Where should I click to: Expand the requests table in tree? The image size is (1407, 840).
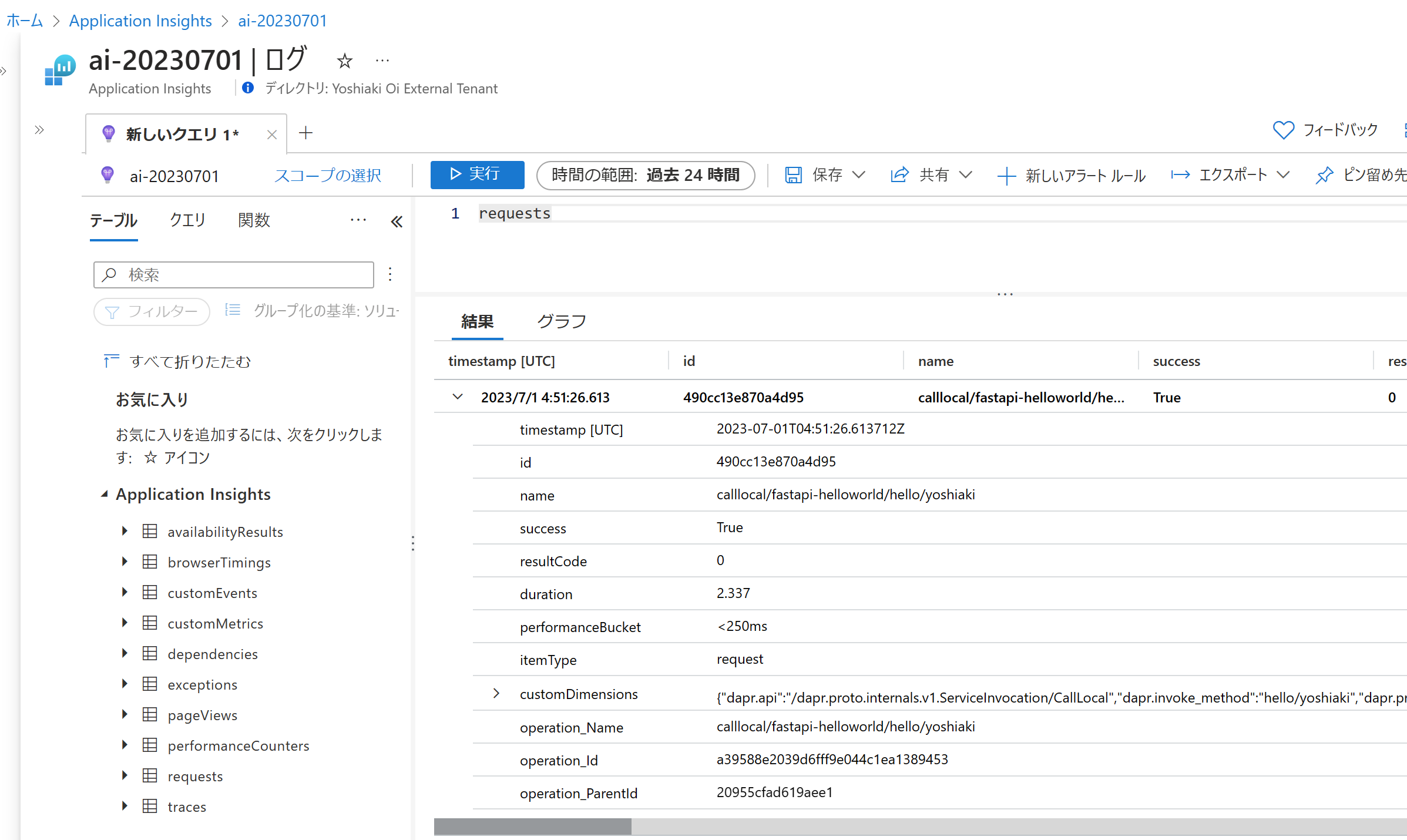tap(125, 776)
